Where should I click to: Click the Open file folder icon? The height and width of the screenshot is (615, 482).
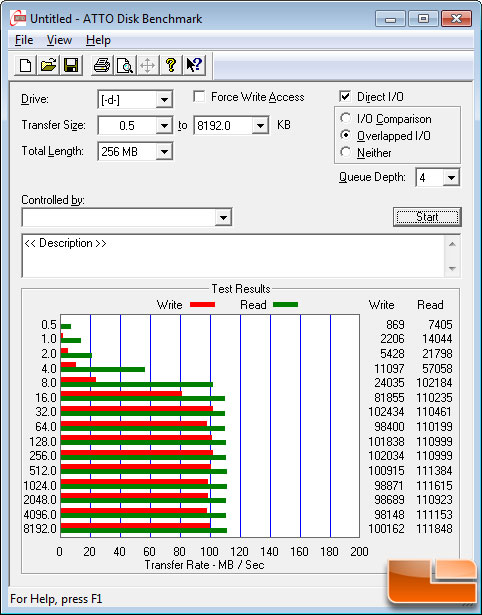[x=48, y=65]
